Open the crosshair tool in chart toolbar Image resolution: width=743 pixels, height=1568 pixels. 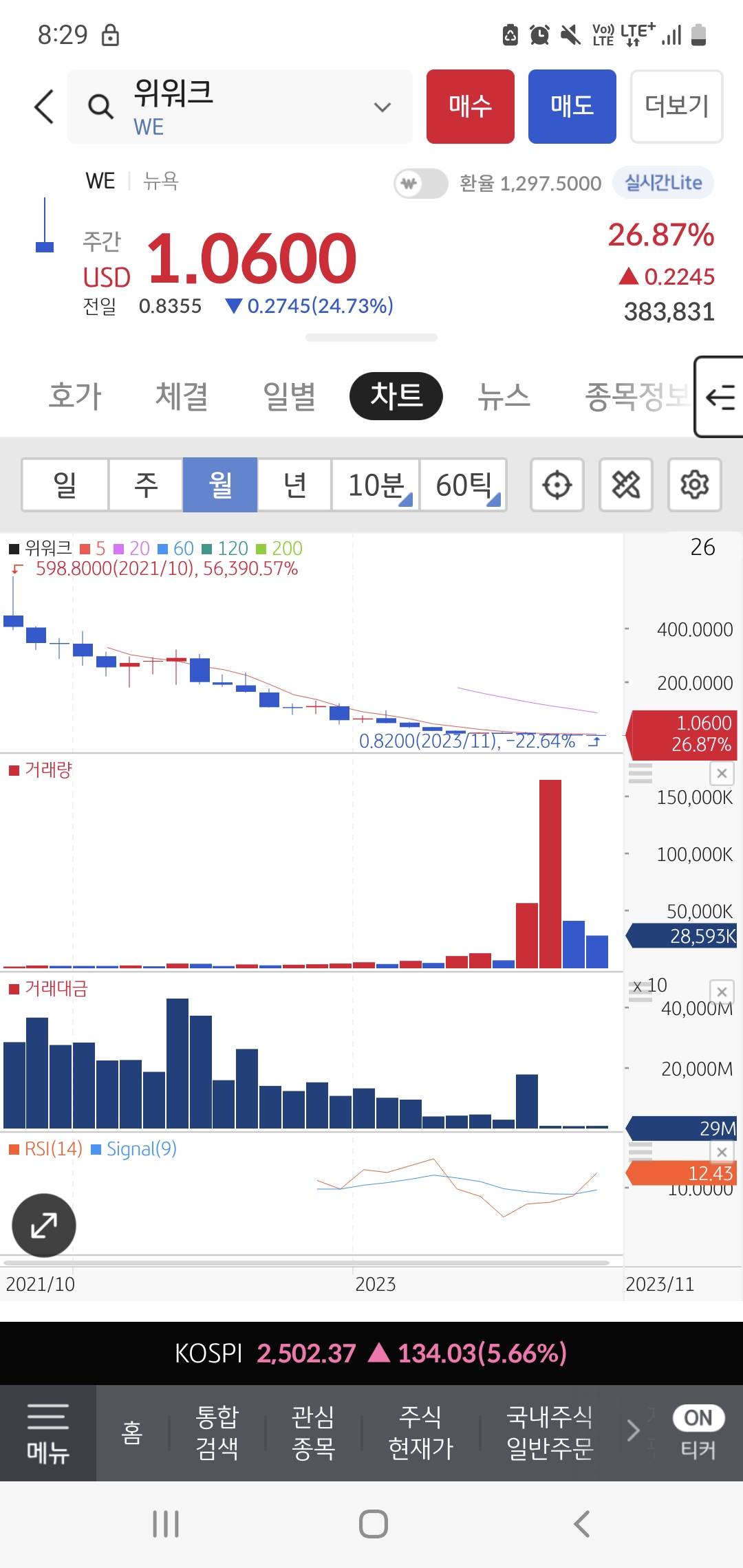tap(557, 485)
